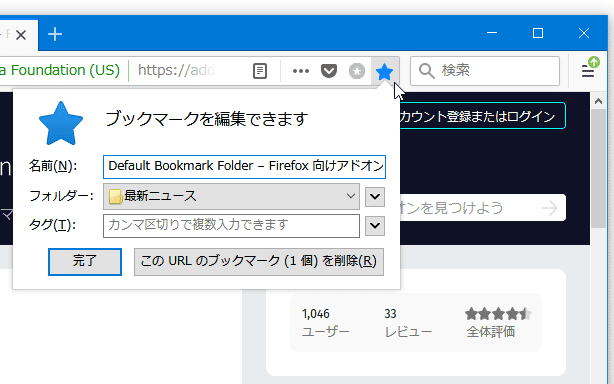Click the large star icon in bookmark panel
This screenshot has width=614, height=384.
[x=61, y=124]
